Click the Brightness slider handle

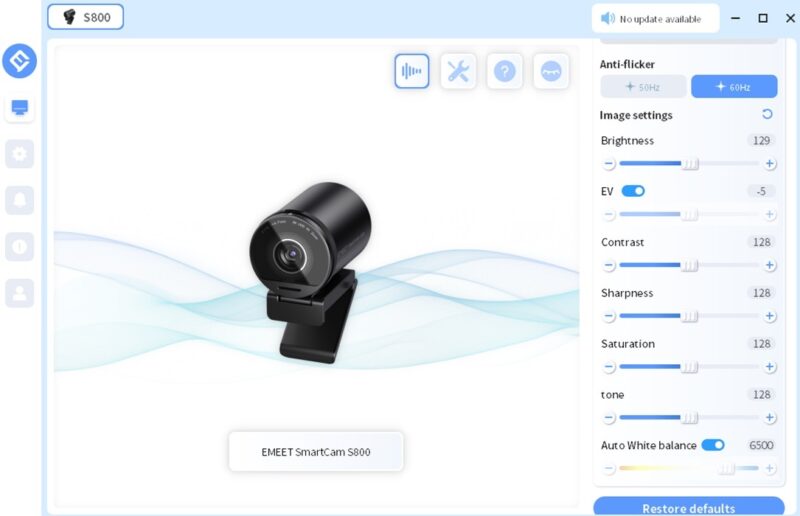coord(690,164)
